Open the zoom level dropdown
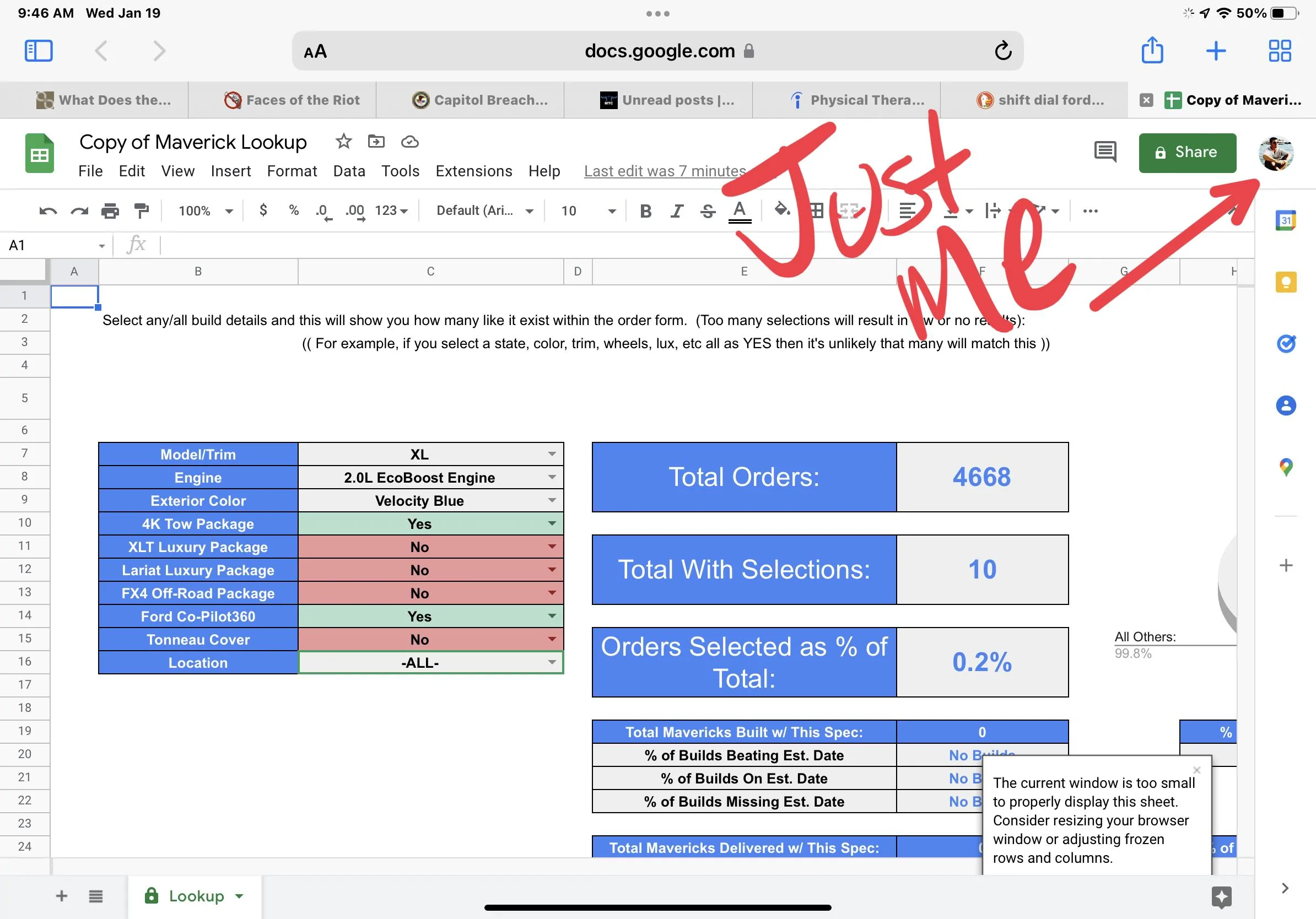The image size is (1316, 919). (x=206, y=211)
